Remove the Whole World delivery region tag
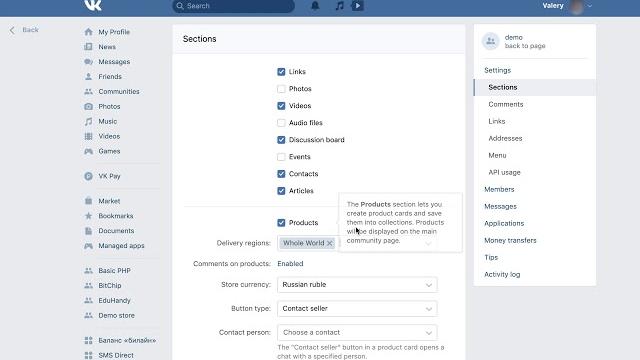The image size is (640, 360). pyautogui.click(x=330, y=243)
